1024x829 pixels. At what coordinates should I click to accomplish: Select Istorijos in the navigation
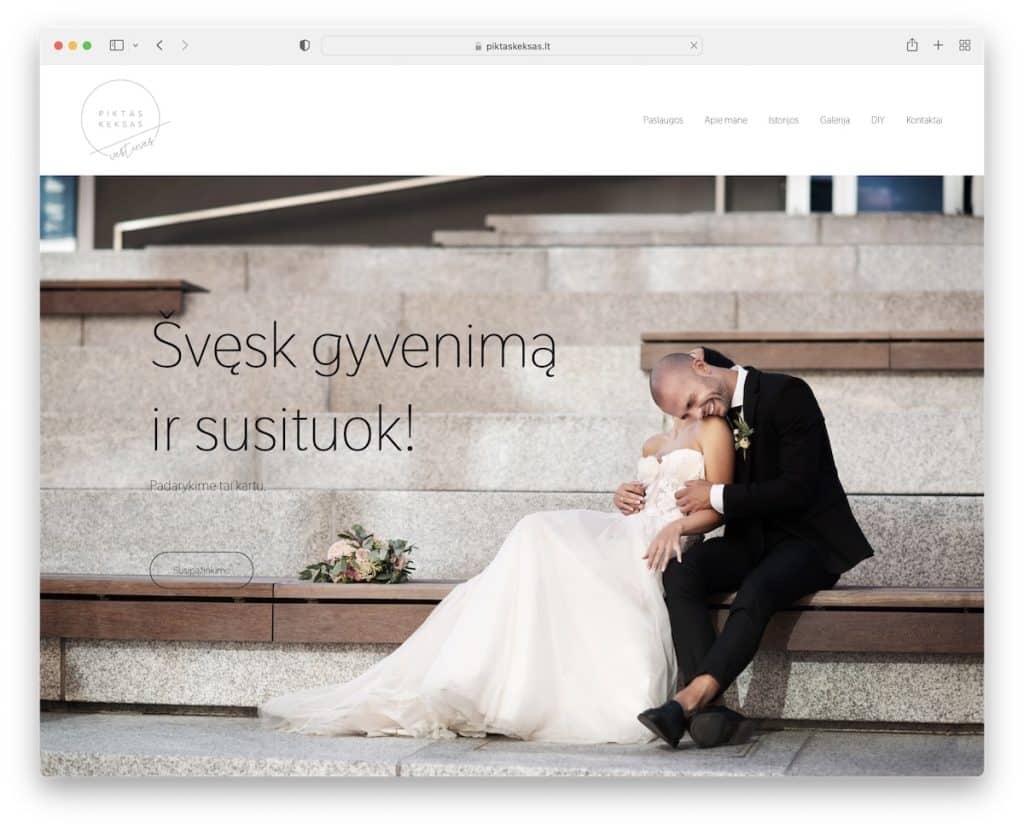tap(783, 120)
